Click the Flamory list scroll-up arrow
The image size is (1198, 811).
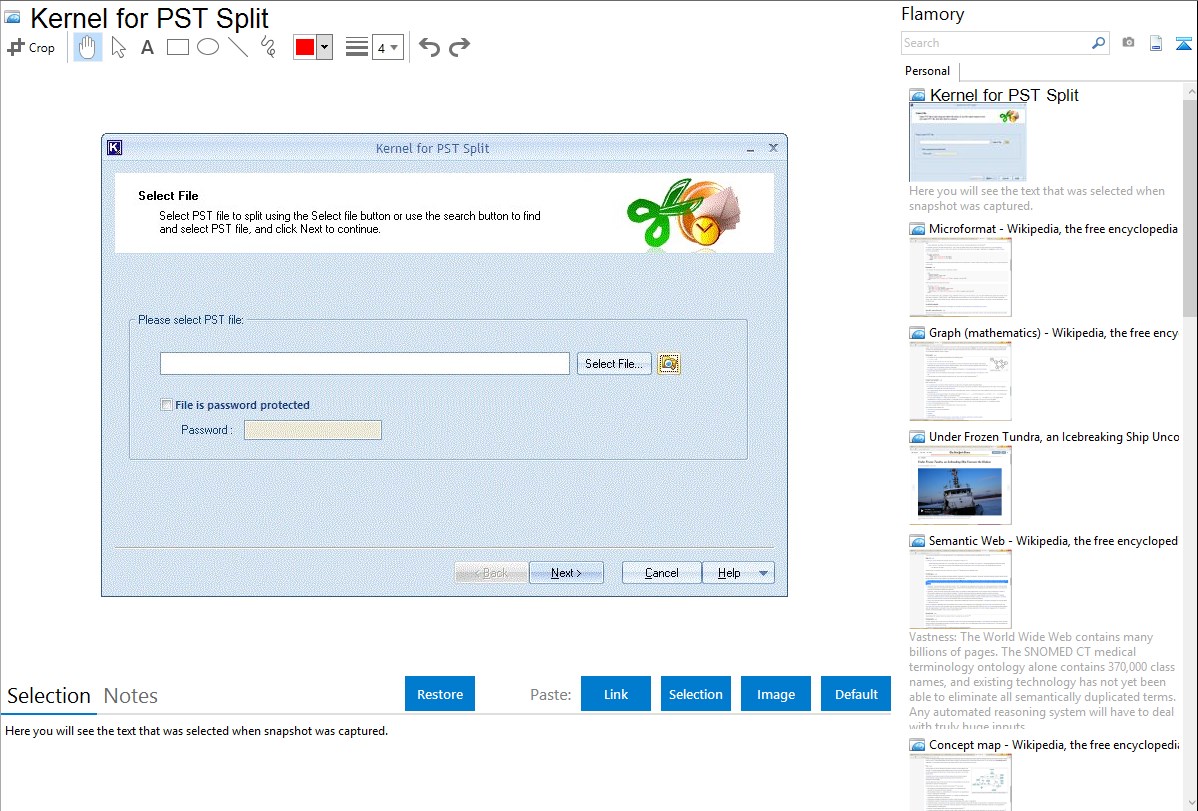click(x=1190, y=91)
